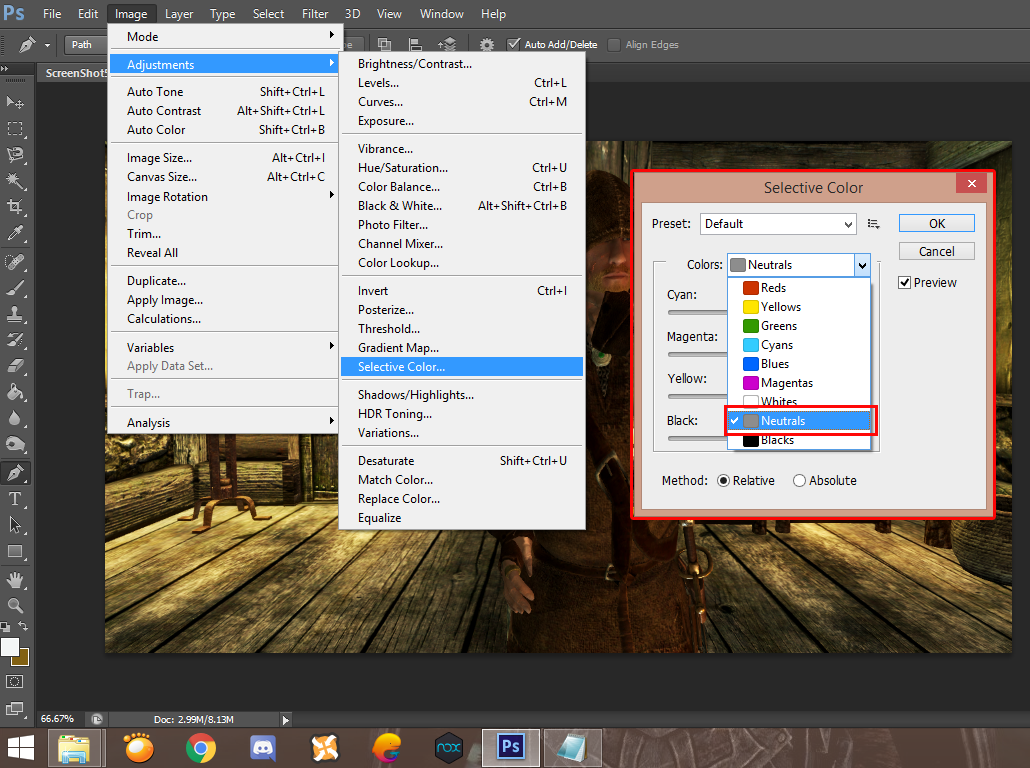Open the path alignment icon in options bar
The height and width of the screenshot is (768, 1030).
[x=415, y=45]
